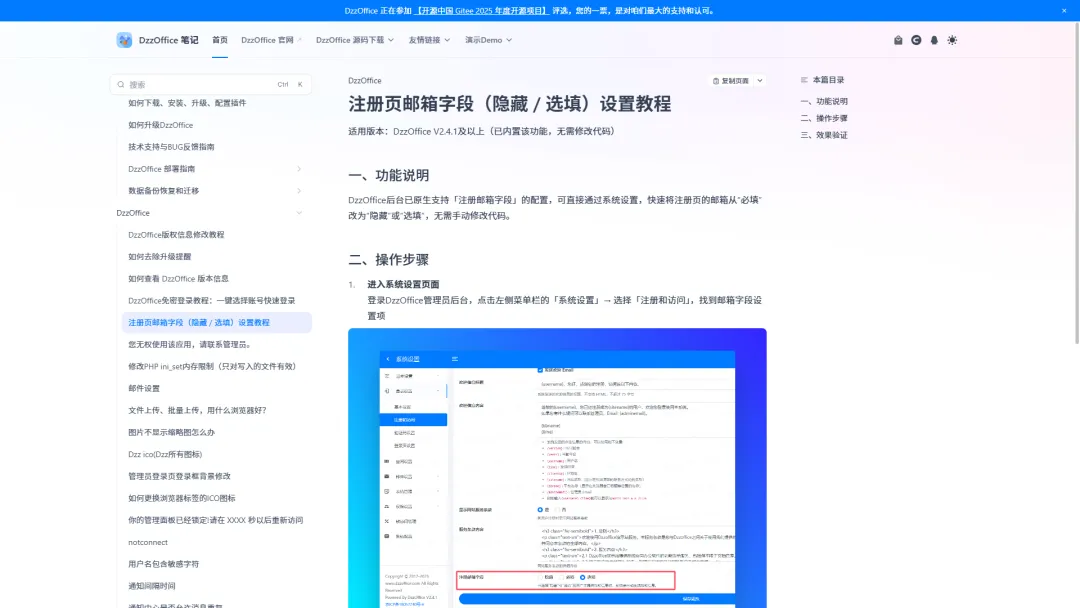Focus the 搜索 search input field
1080x608 pixels.
(211, 84)
